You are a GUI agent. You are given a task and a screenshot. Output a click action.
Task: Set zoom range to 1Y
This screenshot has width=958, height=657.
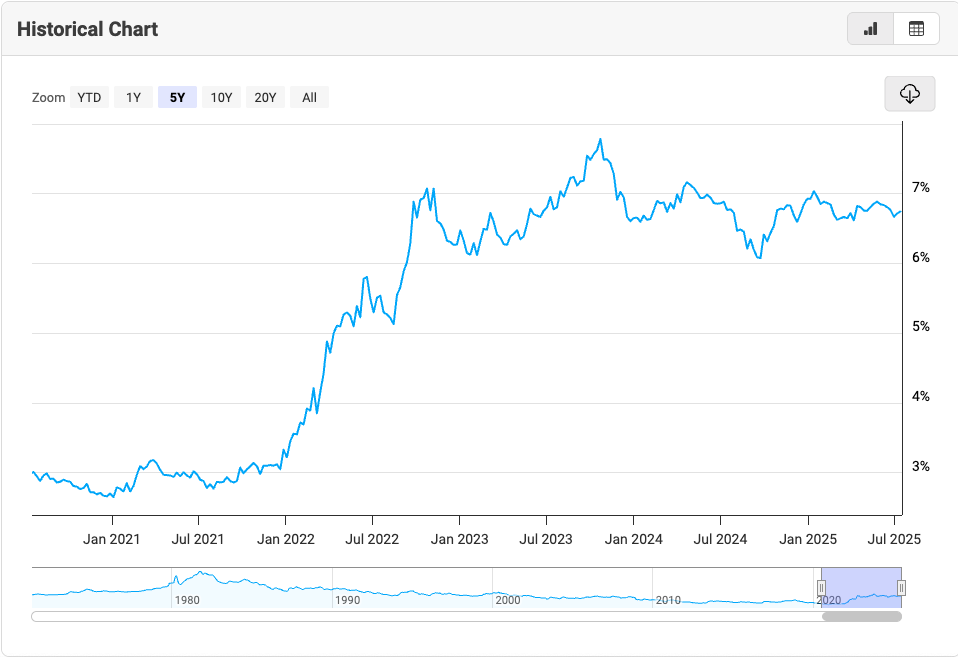coord(133,97)
